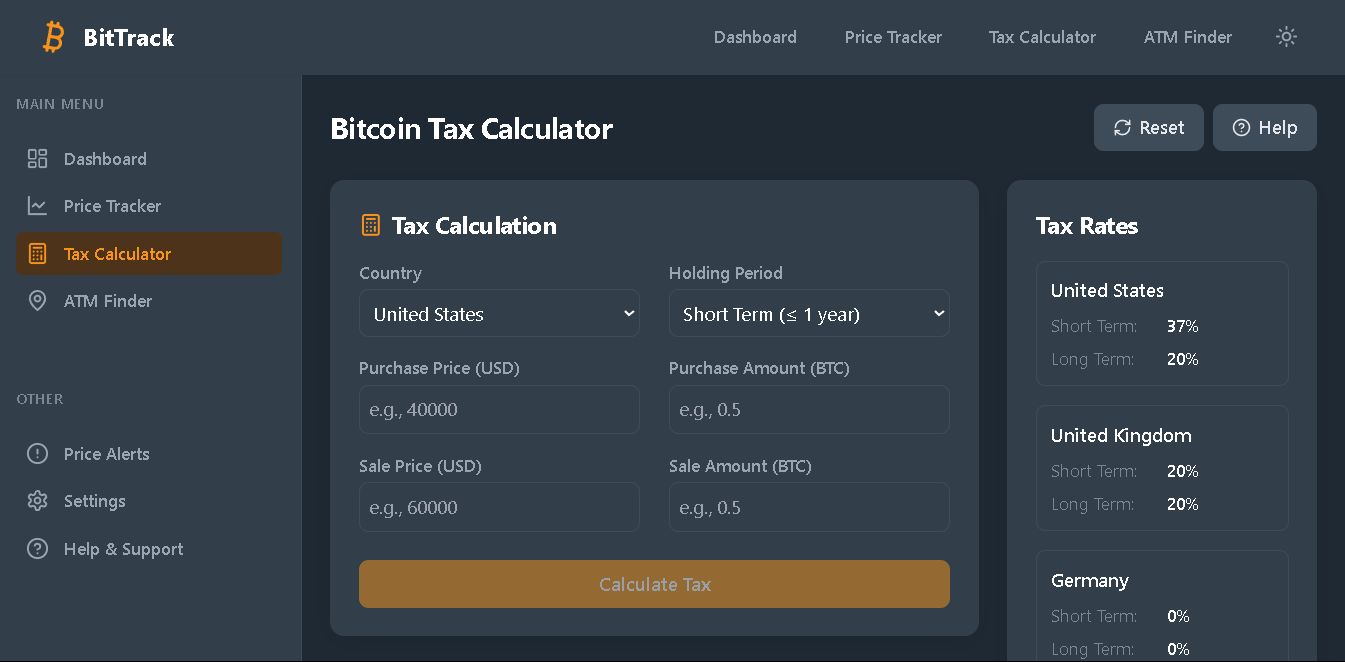Click the Settings gear icon in sidebar
Screen dimensions: 1345x662
(x=37, y=501)
